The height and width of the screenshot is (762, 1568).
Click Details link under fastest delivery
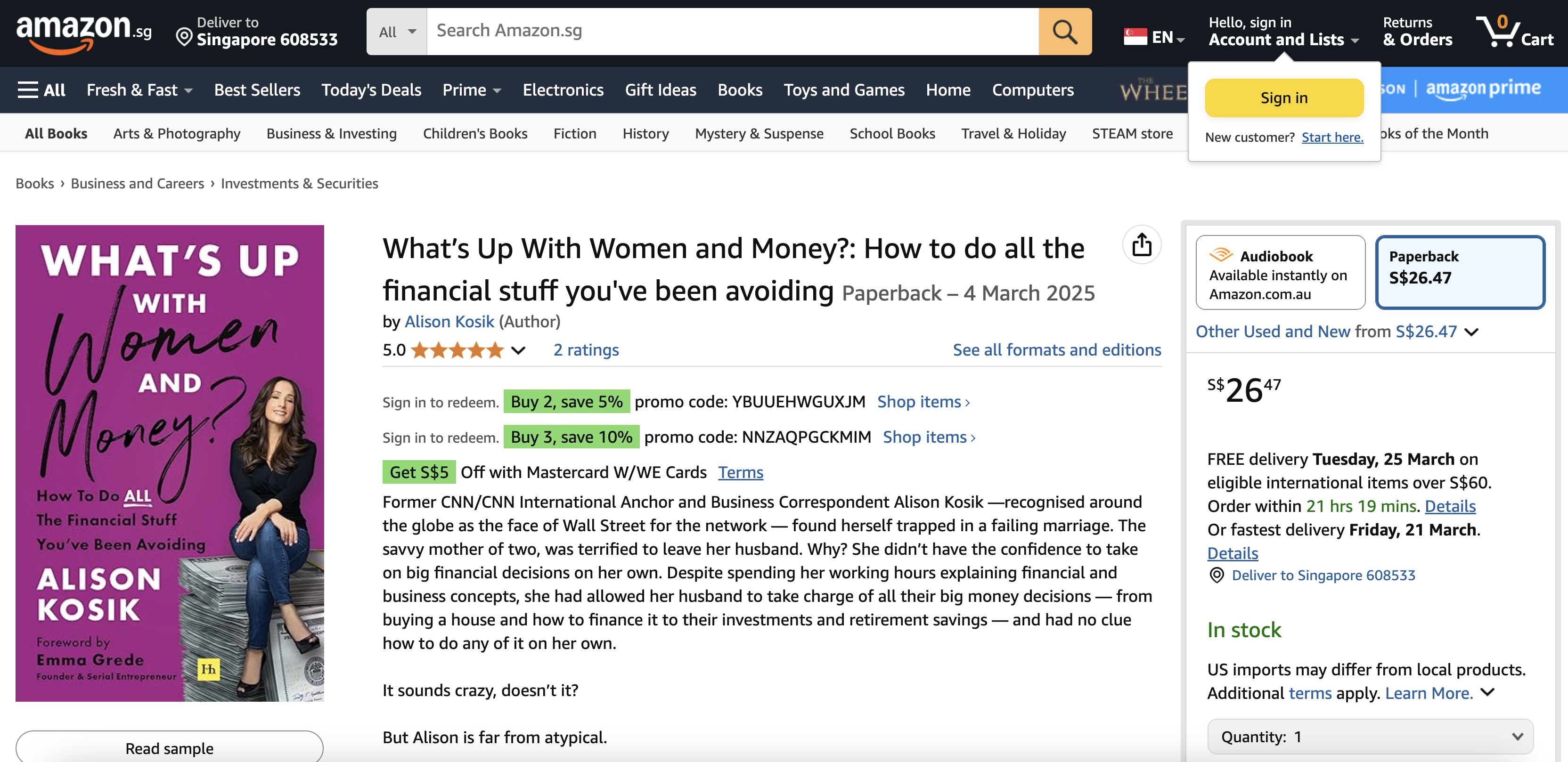1233,553
